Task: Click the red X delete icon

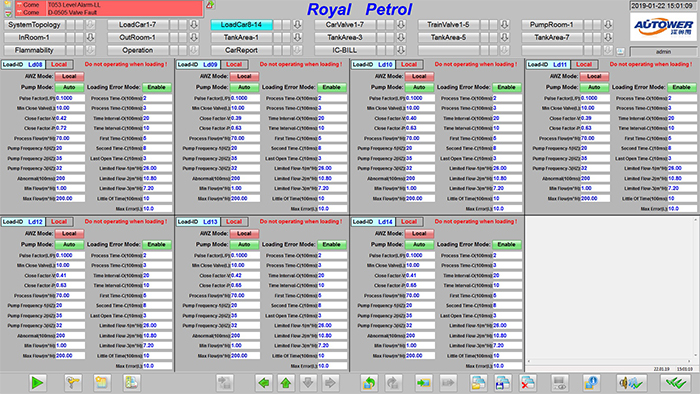Action: coord(528,382)
